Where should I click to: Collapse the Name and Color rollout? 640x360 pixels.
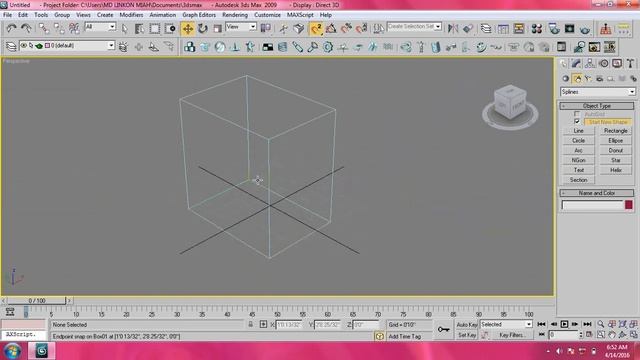pyautogui.click(x=597, y=193)
